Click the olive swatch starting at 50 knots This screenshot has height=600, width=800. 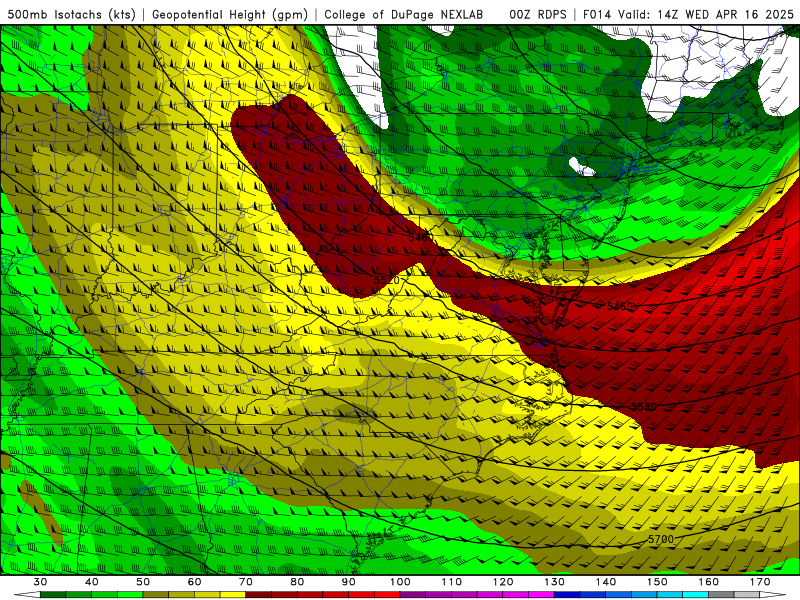[156, 595]
